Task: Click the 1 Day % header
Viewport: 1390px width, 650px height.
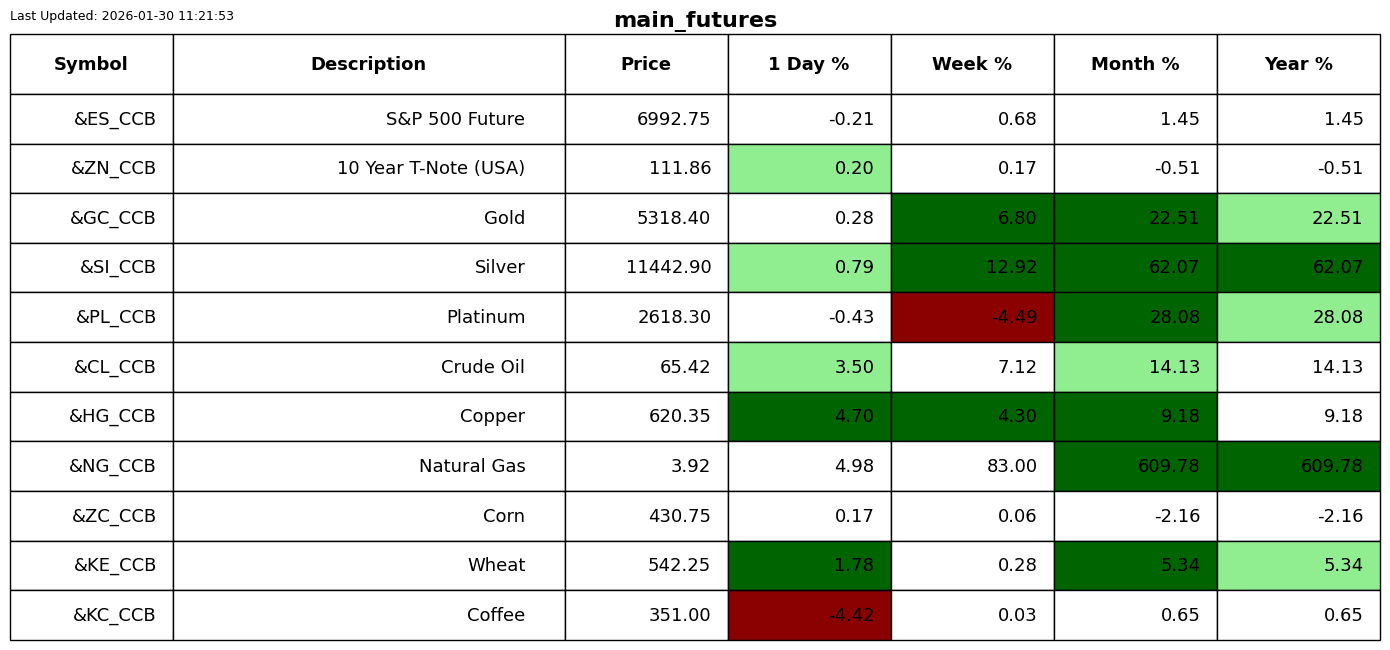Action: [809, 65]
